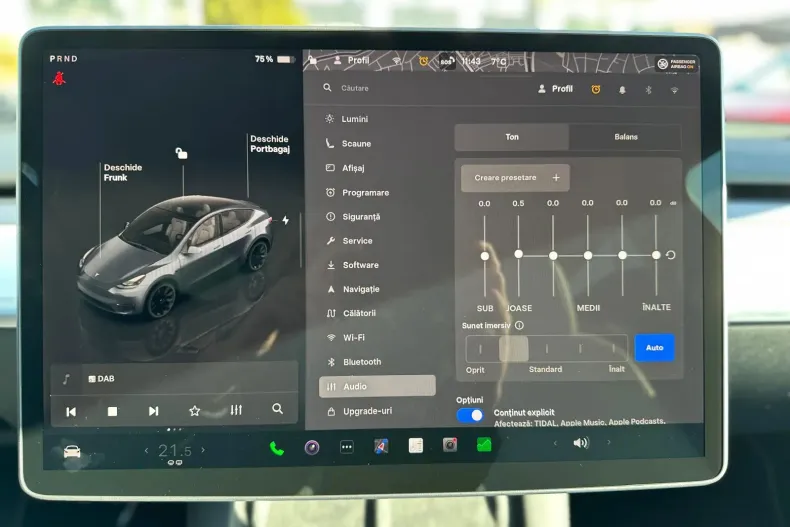The width and height of the screenshot is (790, 527).
Task: Open notifications bell icon
Action: [622, 90]
